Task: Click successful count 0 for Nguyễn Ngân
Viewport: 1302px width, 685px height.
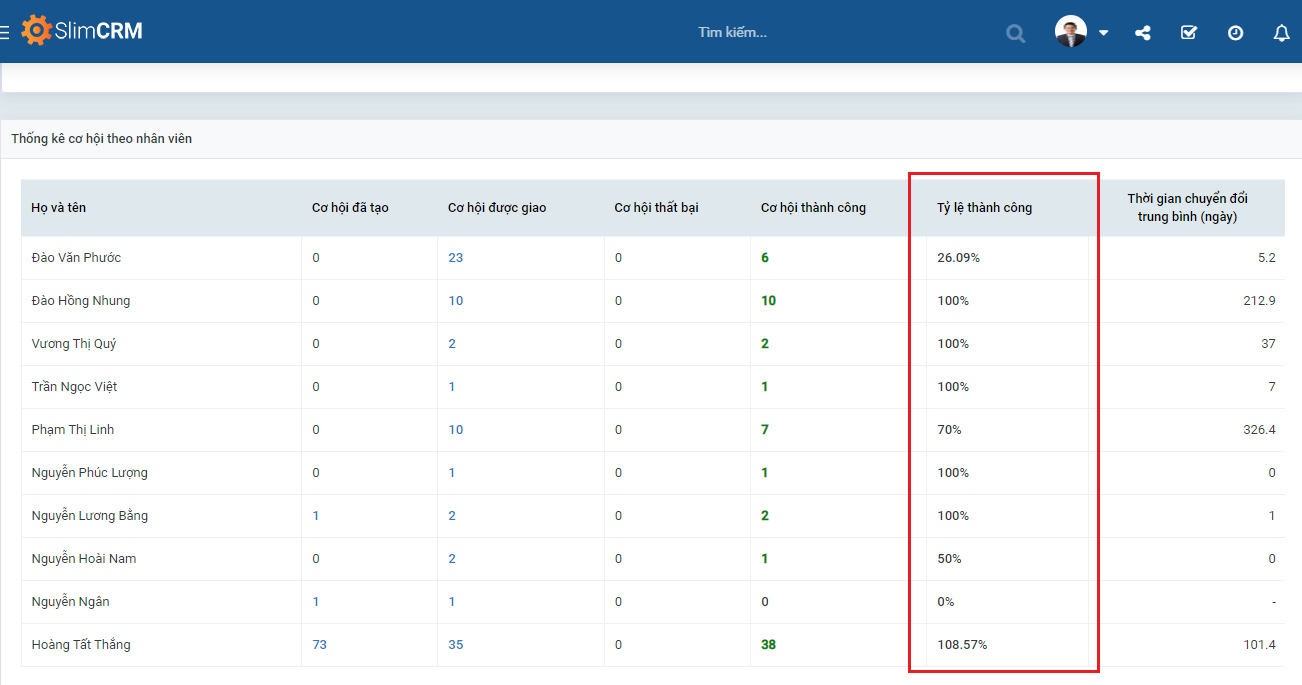Action: (x=765, y=602)
